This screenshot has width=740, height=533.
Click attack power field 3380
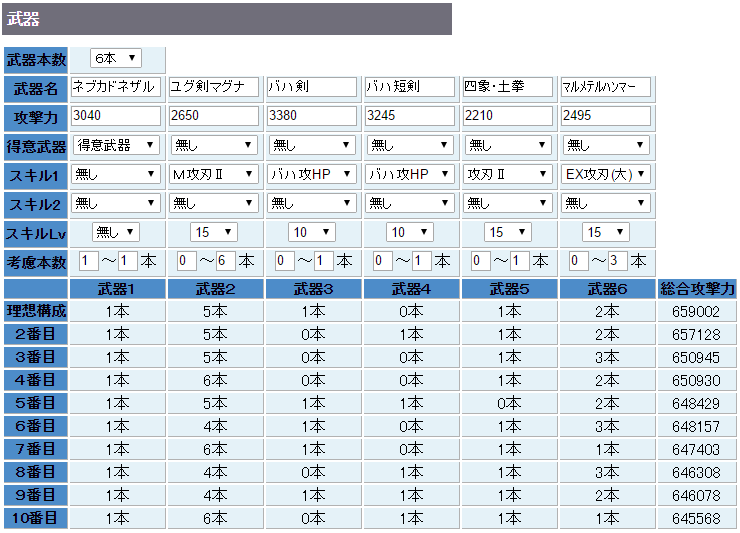[x=312, y=116]
